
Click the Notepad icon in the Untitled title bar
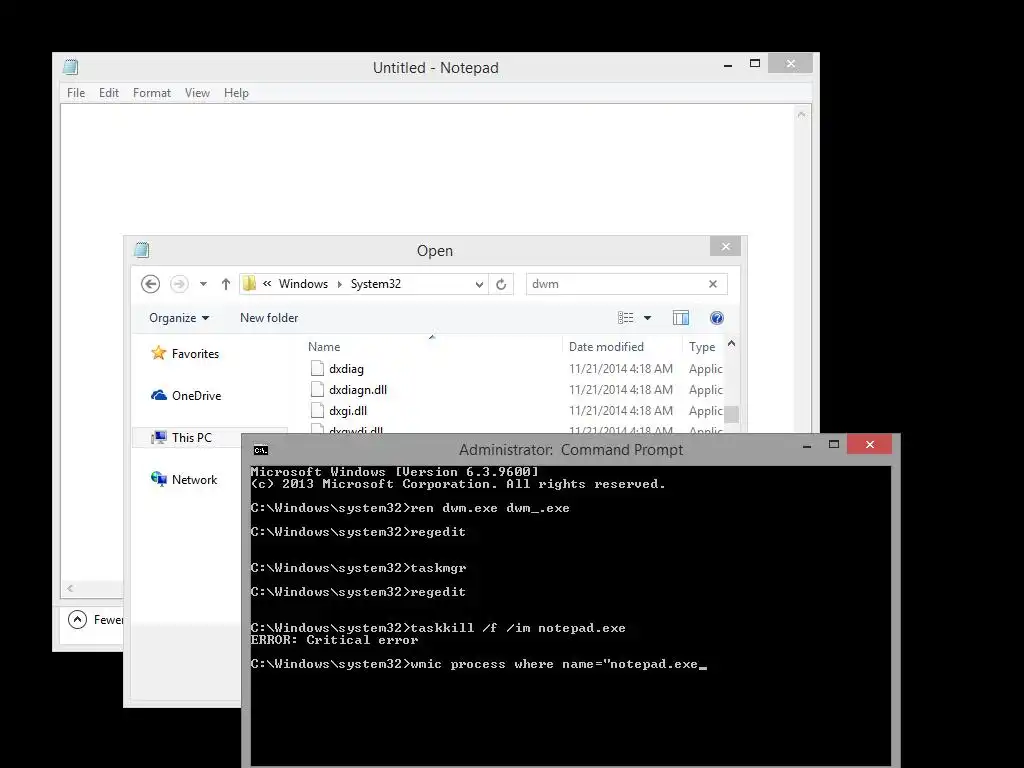pyautogui.click(x=71, y=67)
